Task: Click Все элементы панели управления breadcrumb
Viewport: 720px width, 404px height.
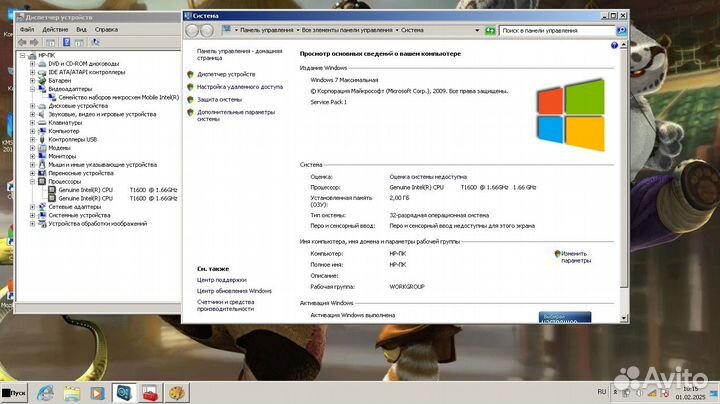Action: point(347,30)
